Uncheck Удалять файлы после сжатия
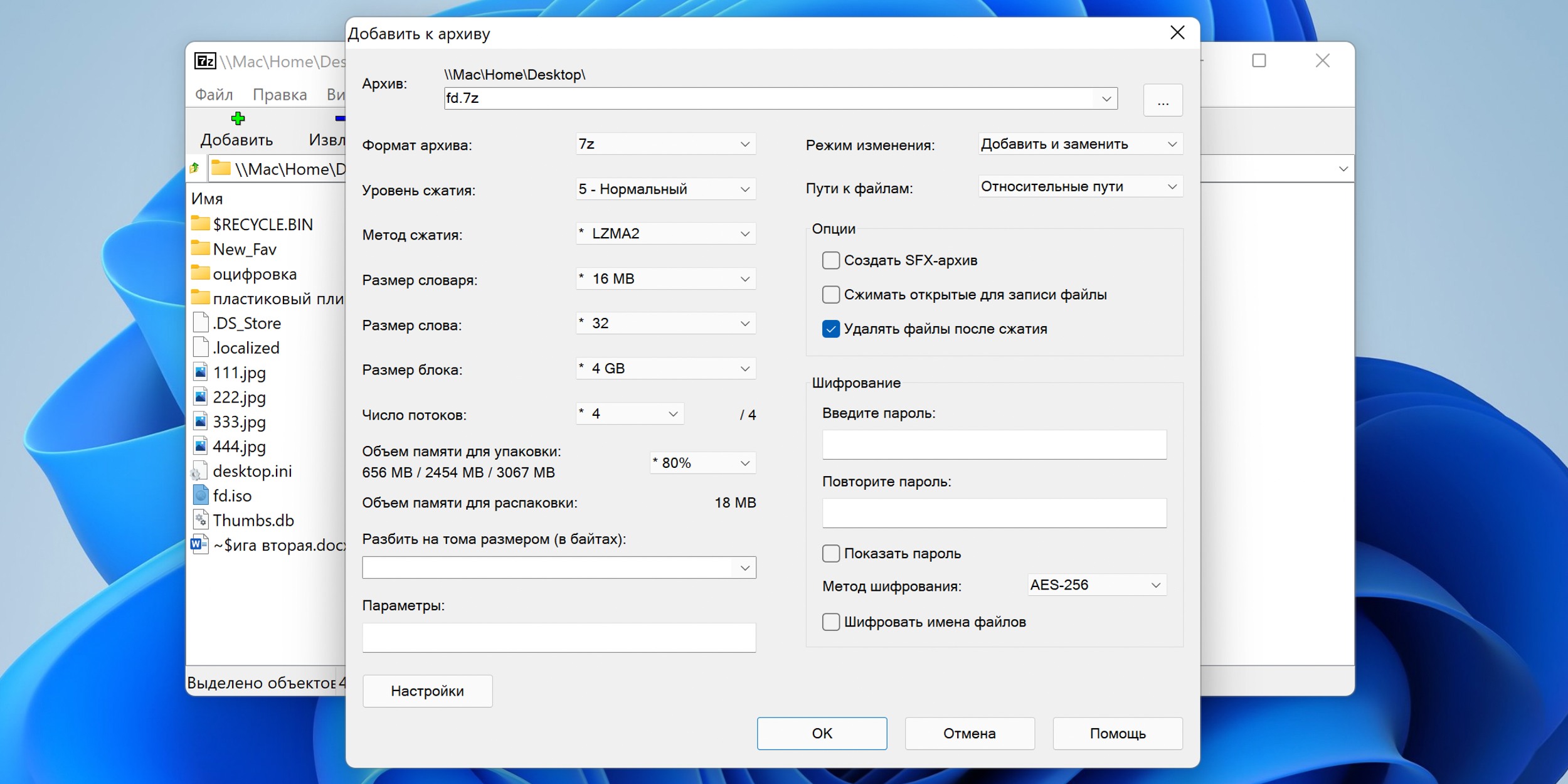The width and height of the screenshot is (1568, 784). [x=830, y=329]
